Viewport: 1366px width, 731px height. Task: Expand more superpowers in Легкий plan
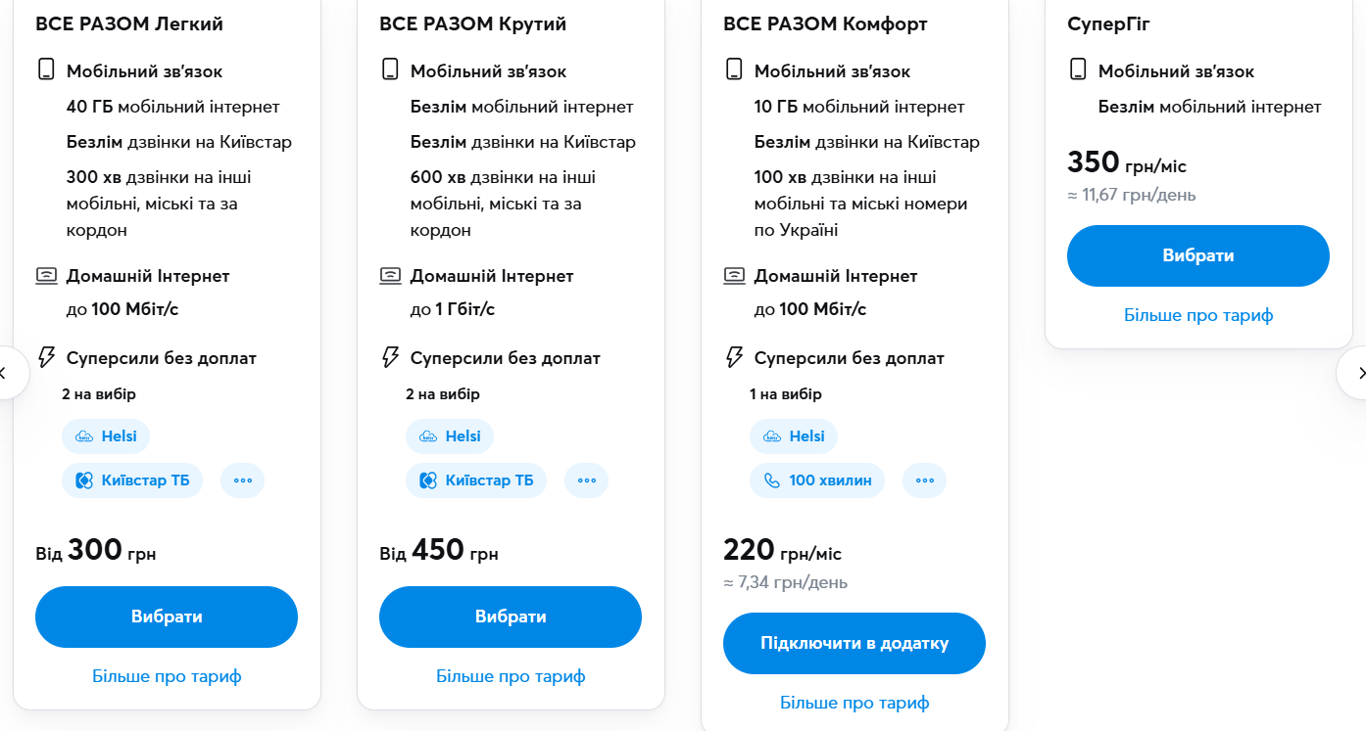click(243, 480)
